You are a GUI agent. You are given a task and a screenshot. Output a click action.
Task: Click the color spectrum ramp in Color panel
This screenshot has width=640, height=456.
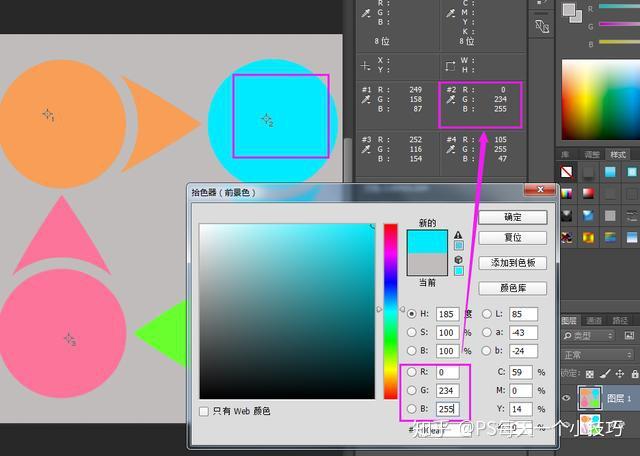click(601, 100)
